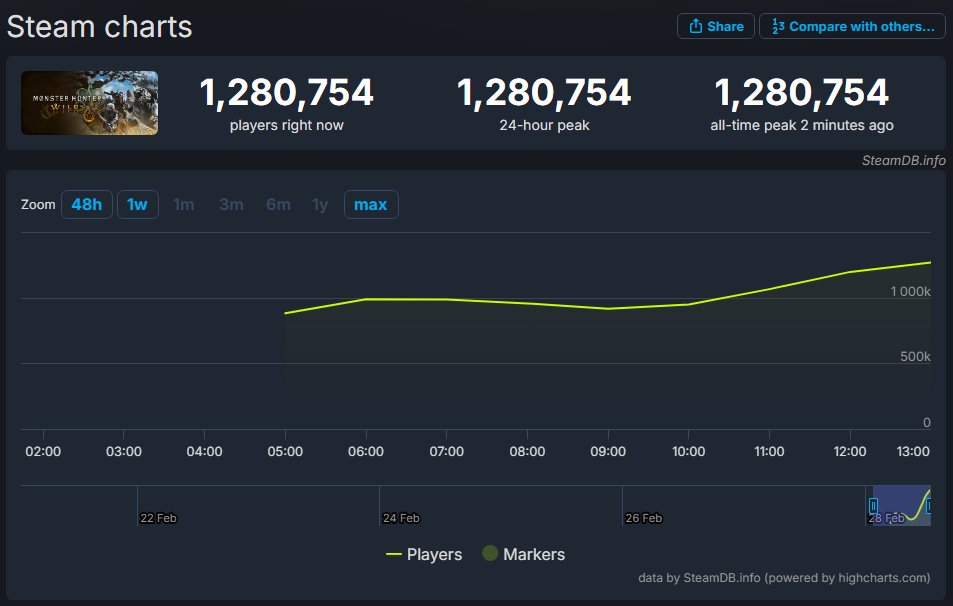Click the Share button
The image size is (953, 606).
[715, 26]
